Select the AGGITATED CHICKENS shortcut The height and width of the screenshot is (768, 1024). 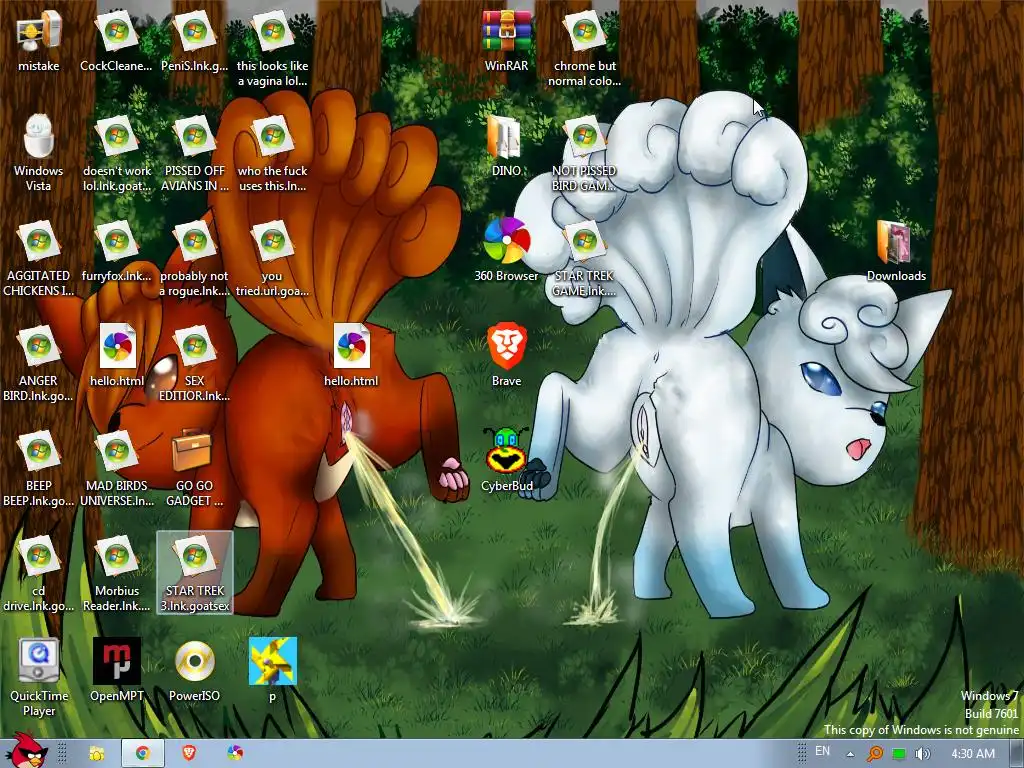click(39, 258)
